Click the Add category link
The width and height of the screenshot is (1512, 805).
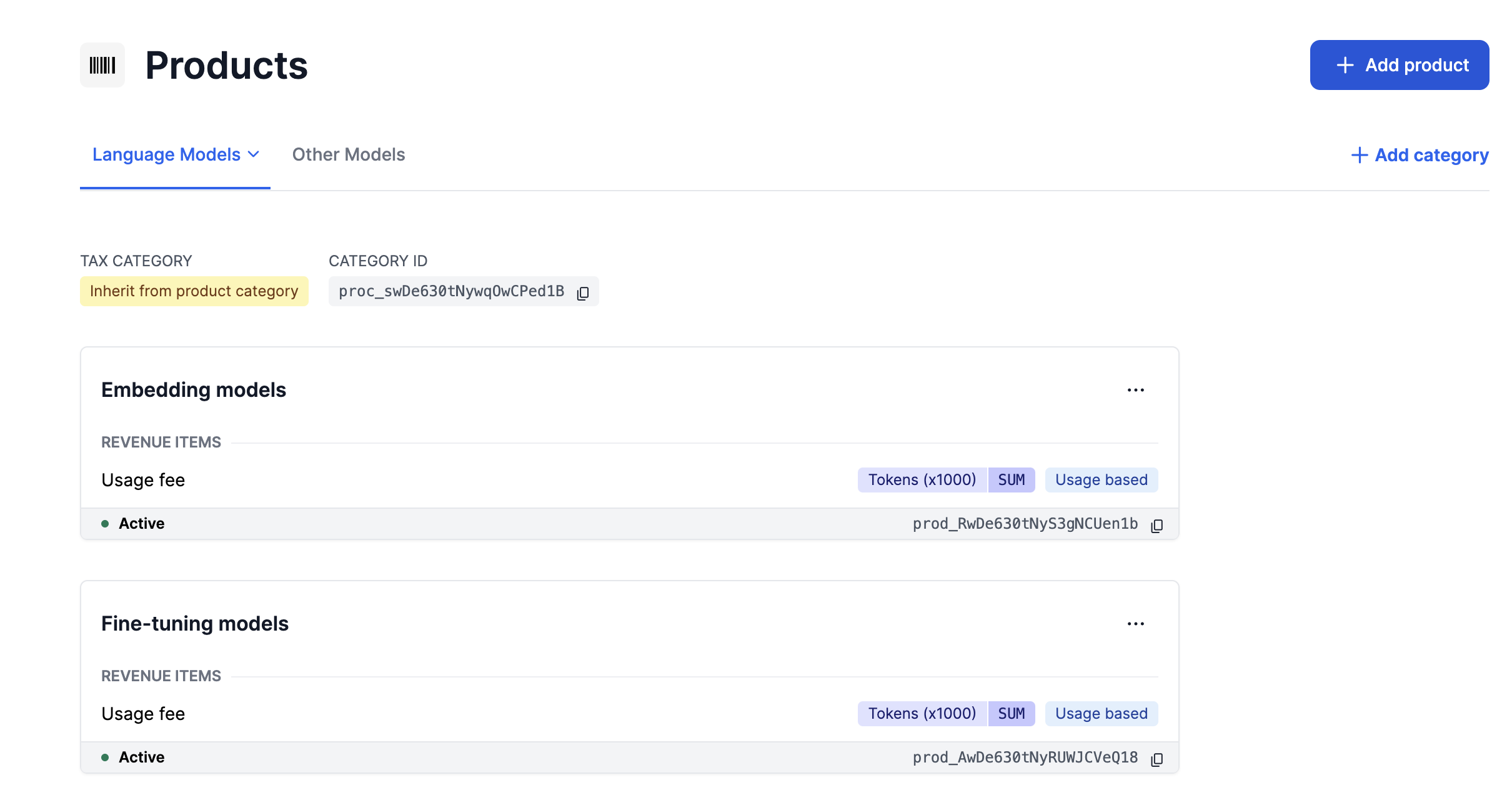coord(1431,155)
